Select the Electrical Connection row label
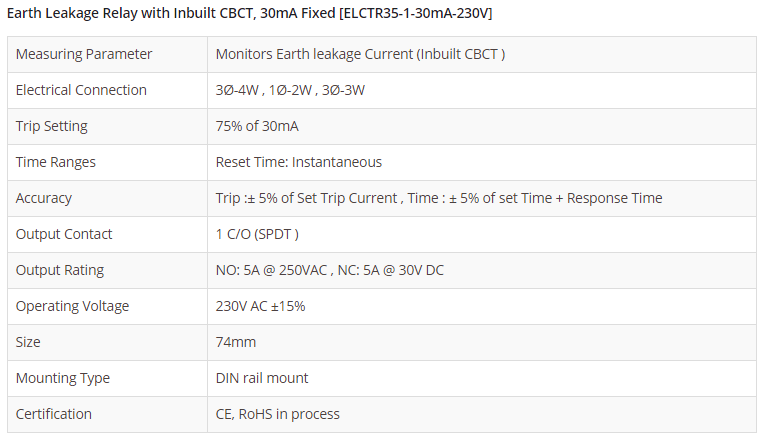 click(81, 90)
